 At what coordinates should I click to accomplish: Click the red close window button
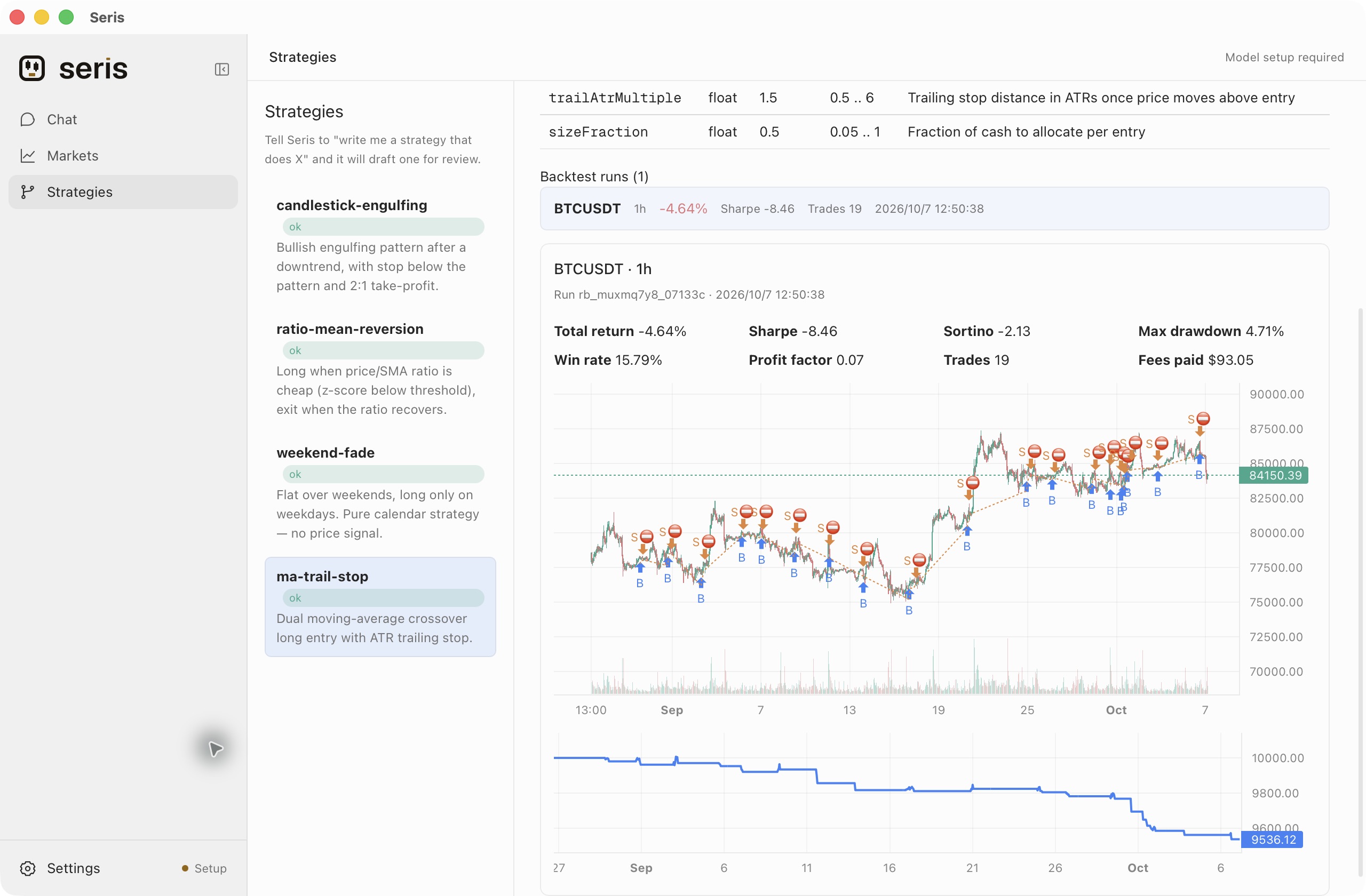point(17,17)
